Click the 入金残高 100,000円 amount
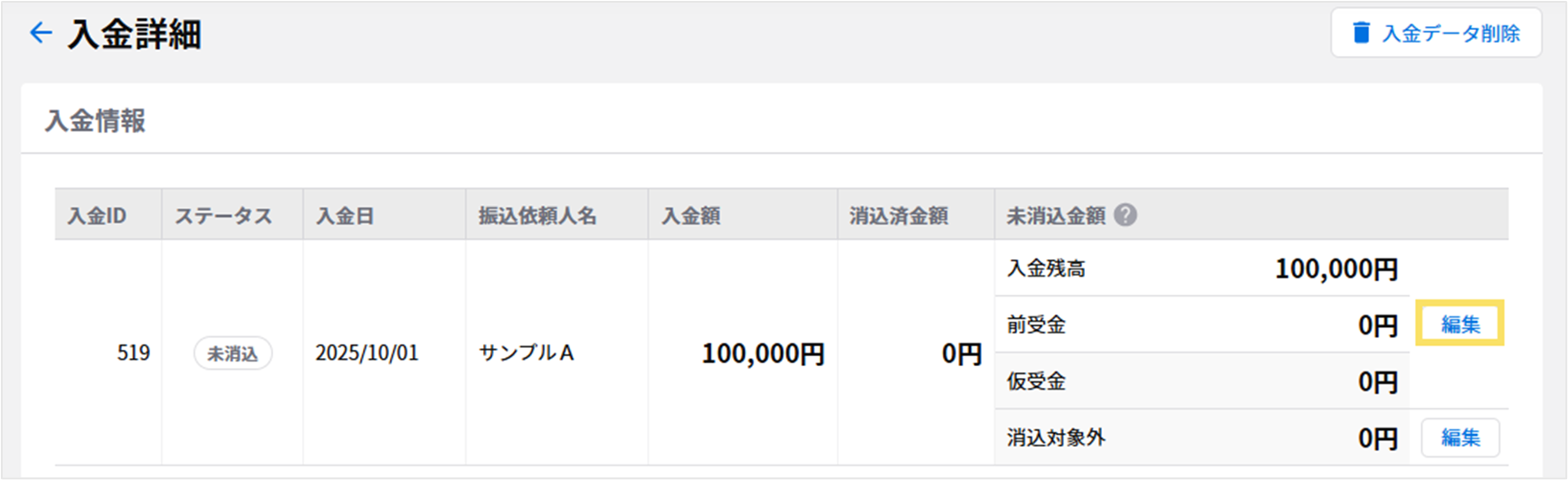 click(x=1335, y=268)
